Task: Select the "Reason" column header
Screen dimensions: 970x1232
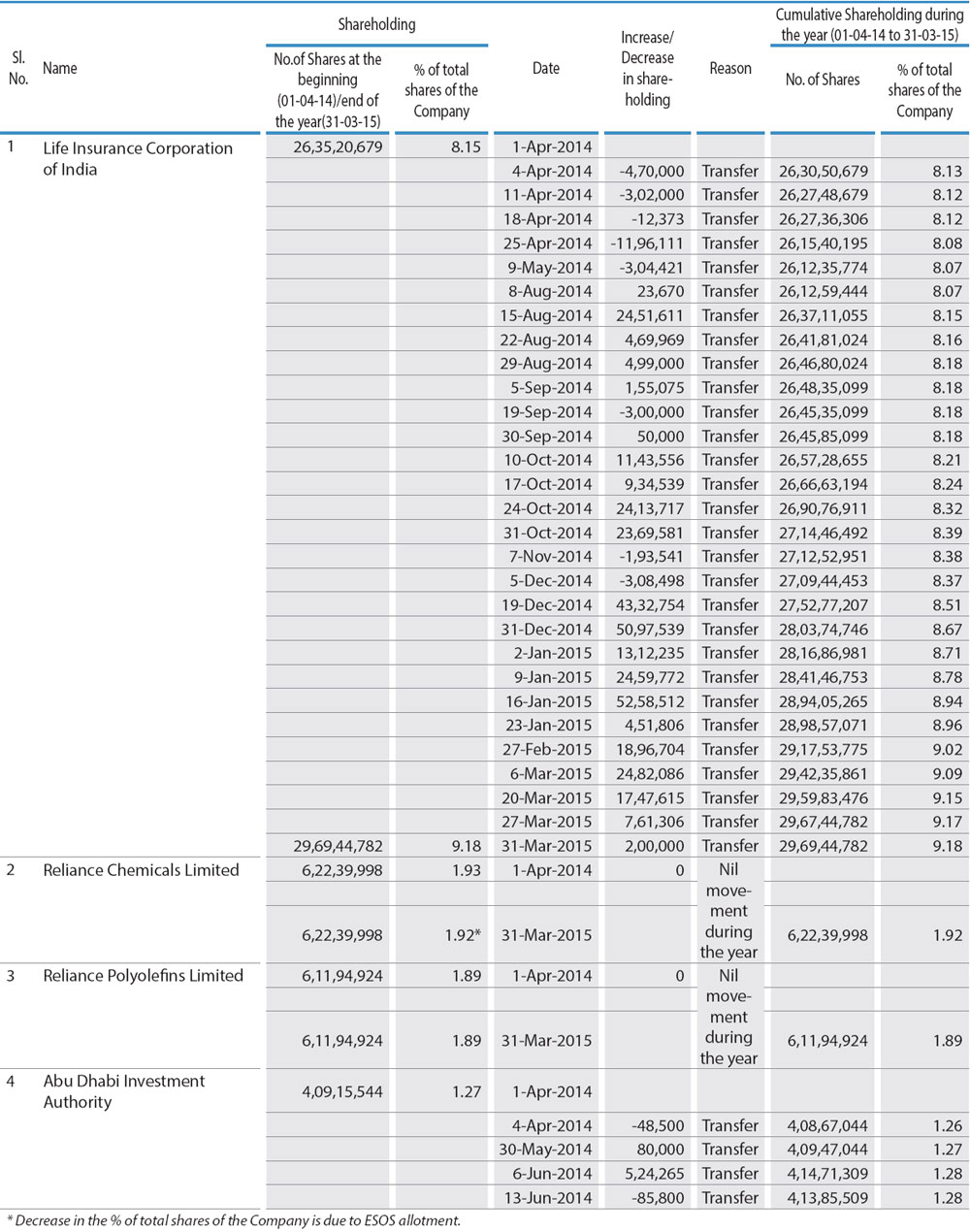Action: tap(730, 68)
